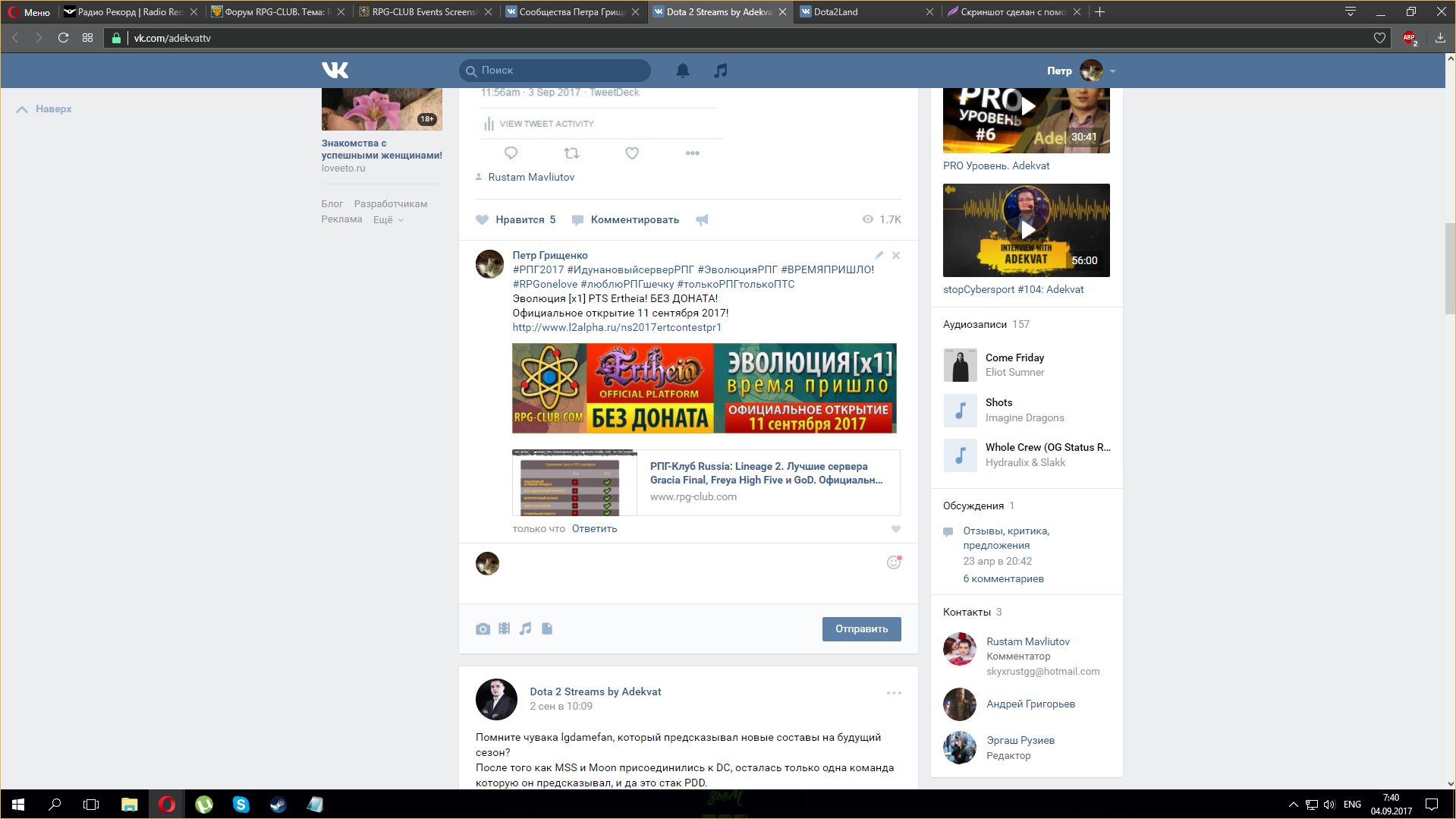Attach audio with the music note icon
Image resolution: width=1456 pixels, height=819 pixels.
(525, 628)
